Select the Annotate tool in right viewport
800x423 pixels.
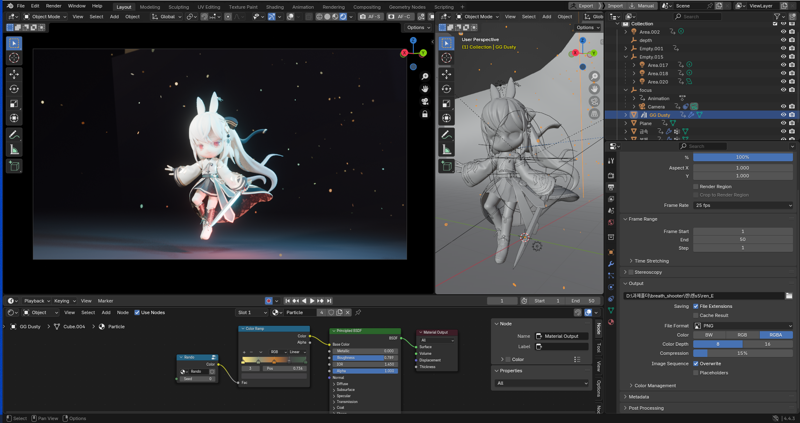tap(446, 135)
